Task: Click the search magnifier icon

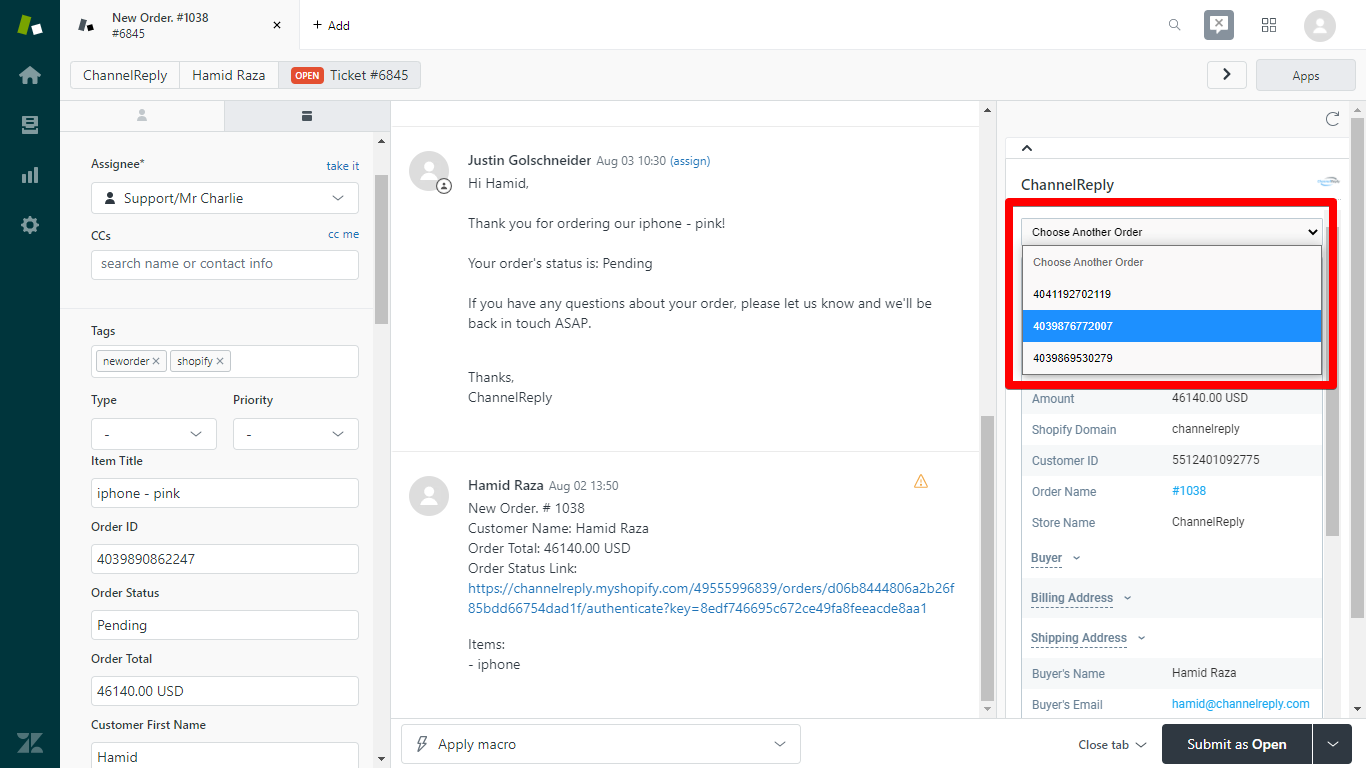Action: (1175, 25)
